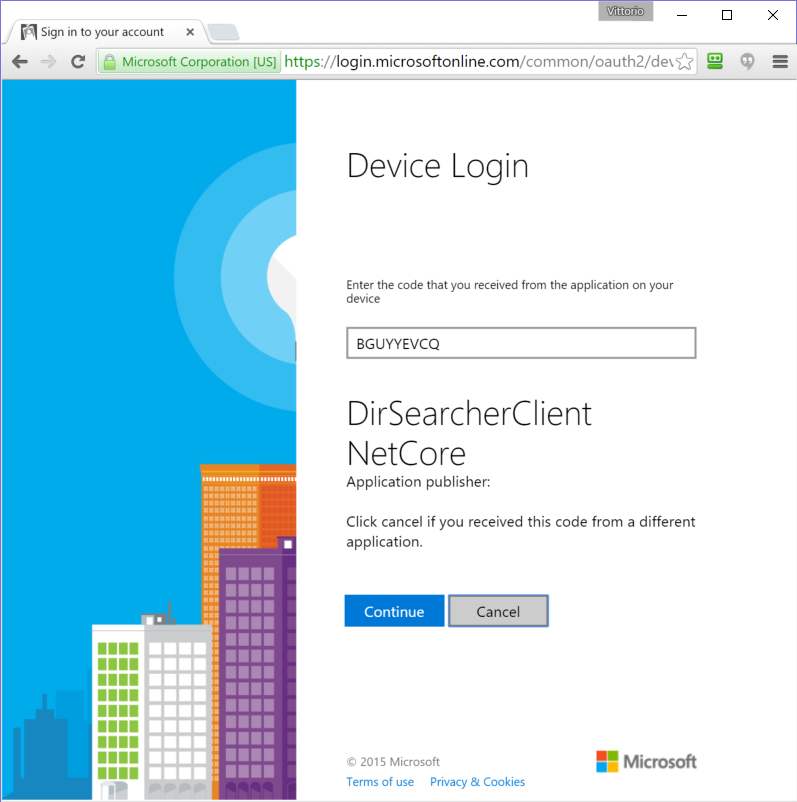Open the Chrome hamburger menu
Viewport: 797px width, 802px height.
(x=780, y=62)
